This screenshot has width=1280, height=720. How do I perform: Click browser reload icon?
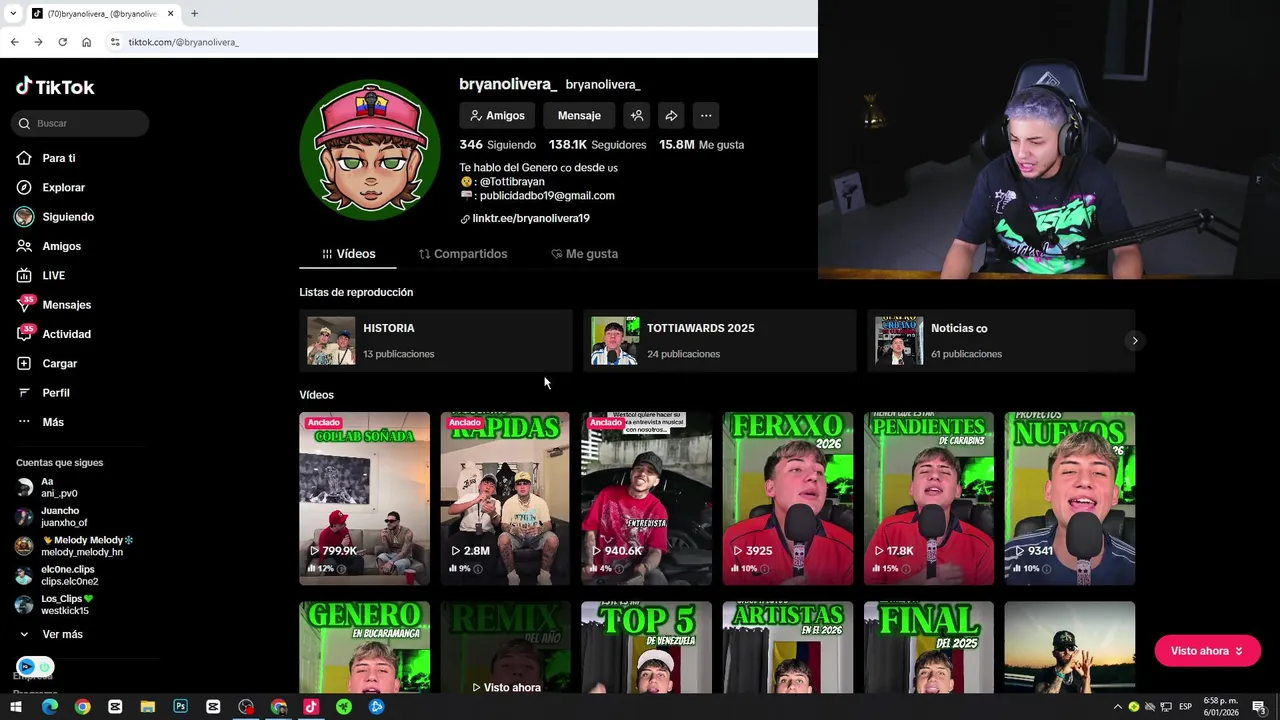[62, 42]
